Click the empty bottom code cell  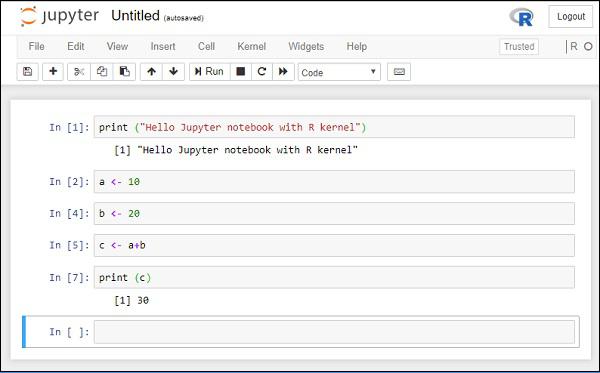(334, 332)
